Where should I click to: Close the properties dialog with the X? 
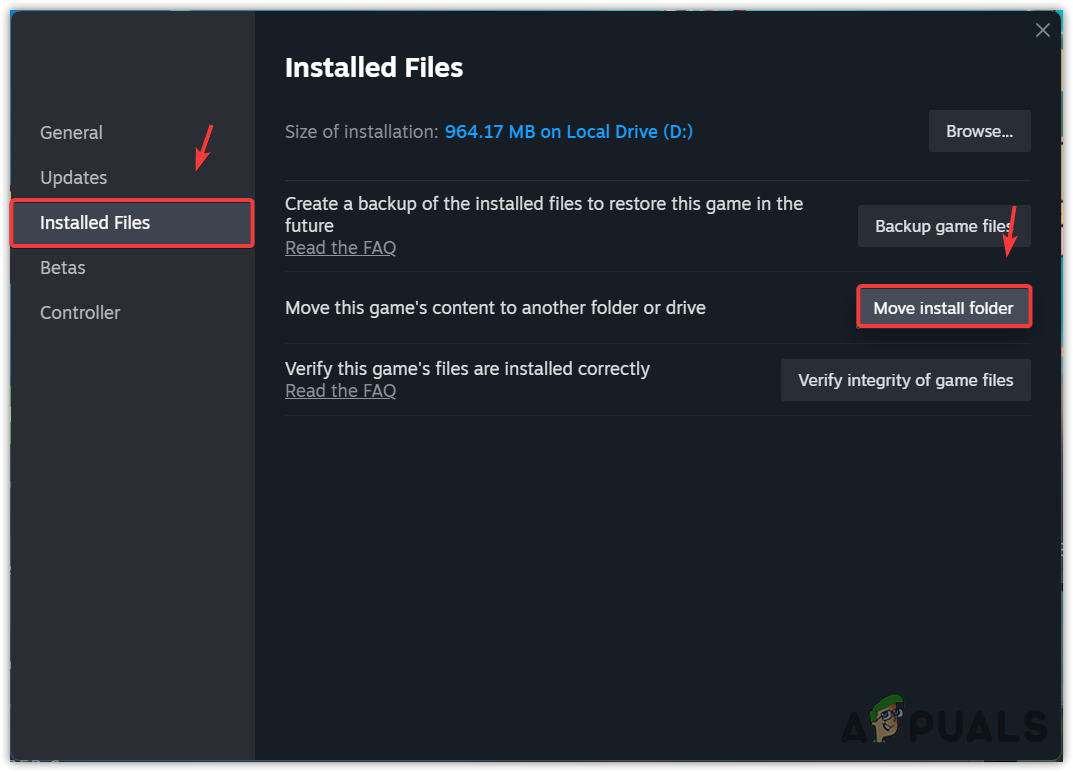[1043, 30]
